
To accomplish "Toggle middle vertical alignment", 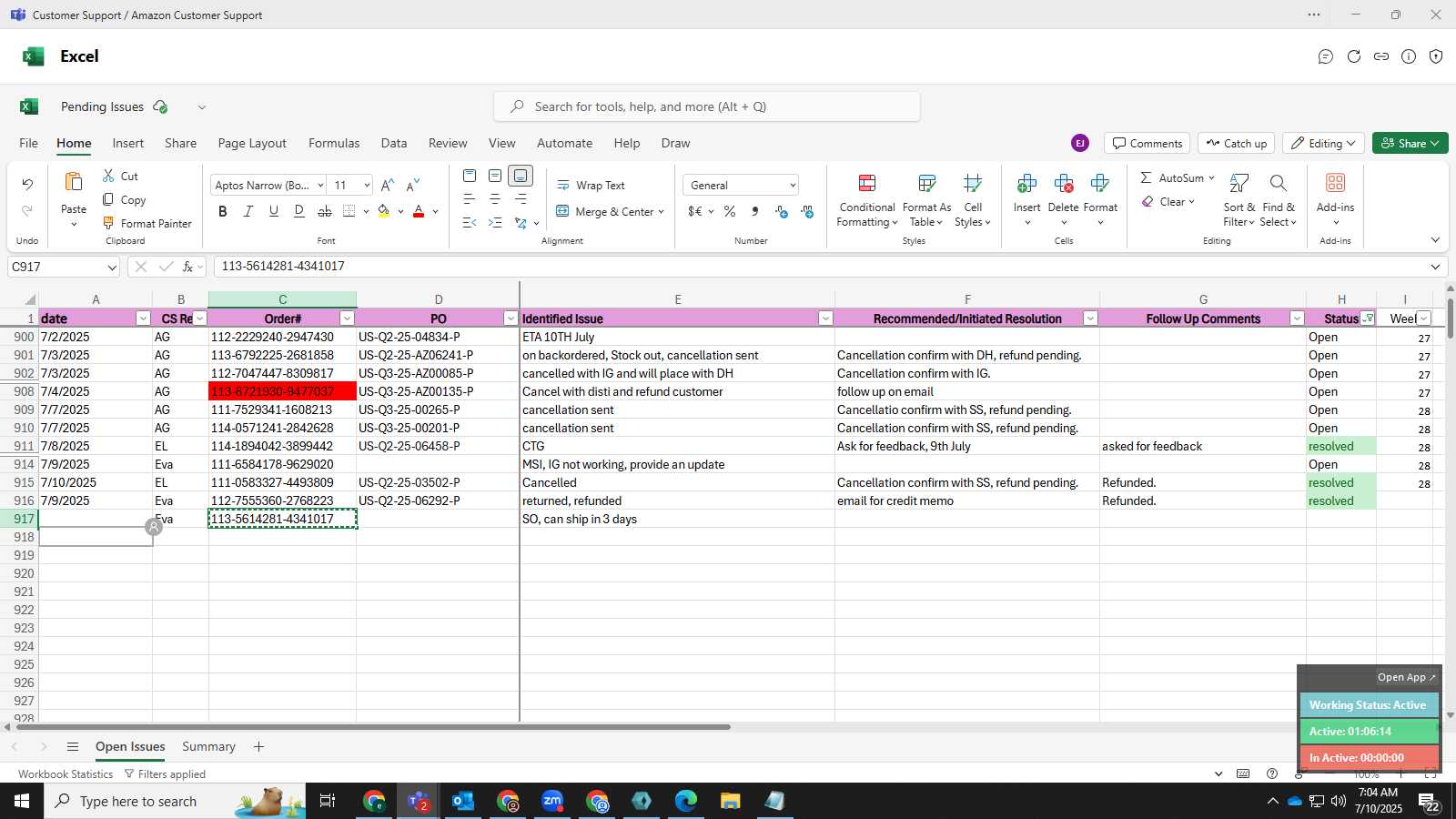I will point(495,176).
